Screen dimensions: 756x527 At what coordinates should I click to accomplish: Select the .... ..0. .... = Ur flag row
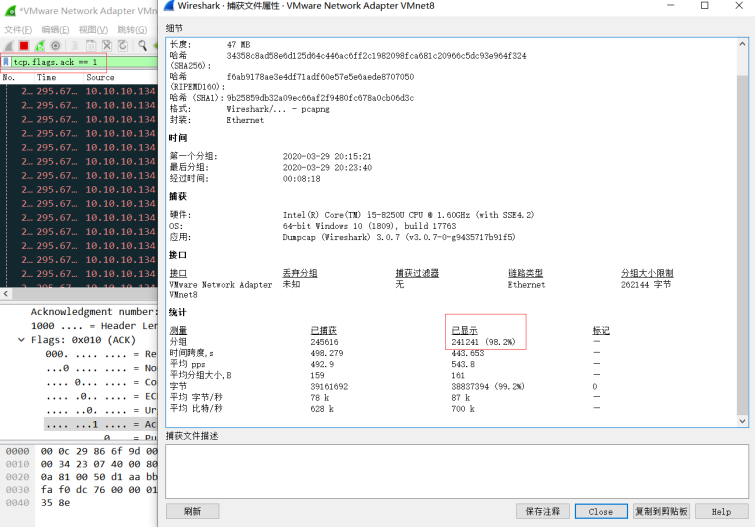pyautogui.click(x=101, y=410)
